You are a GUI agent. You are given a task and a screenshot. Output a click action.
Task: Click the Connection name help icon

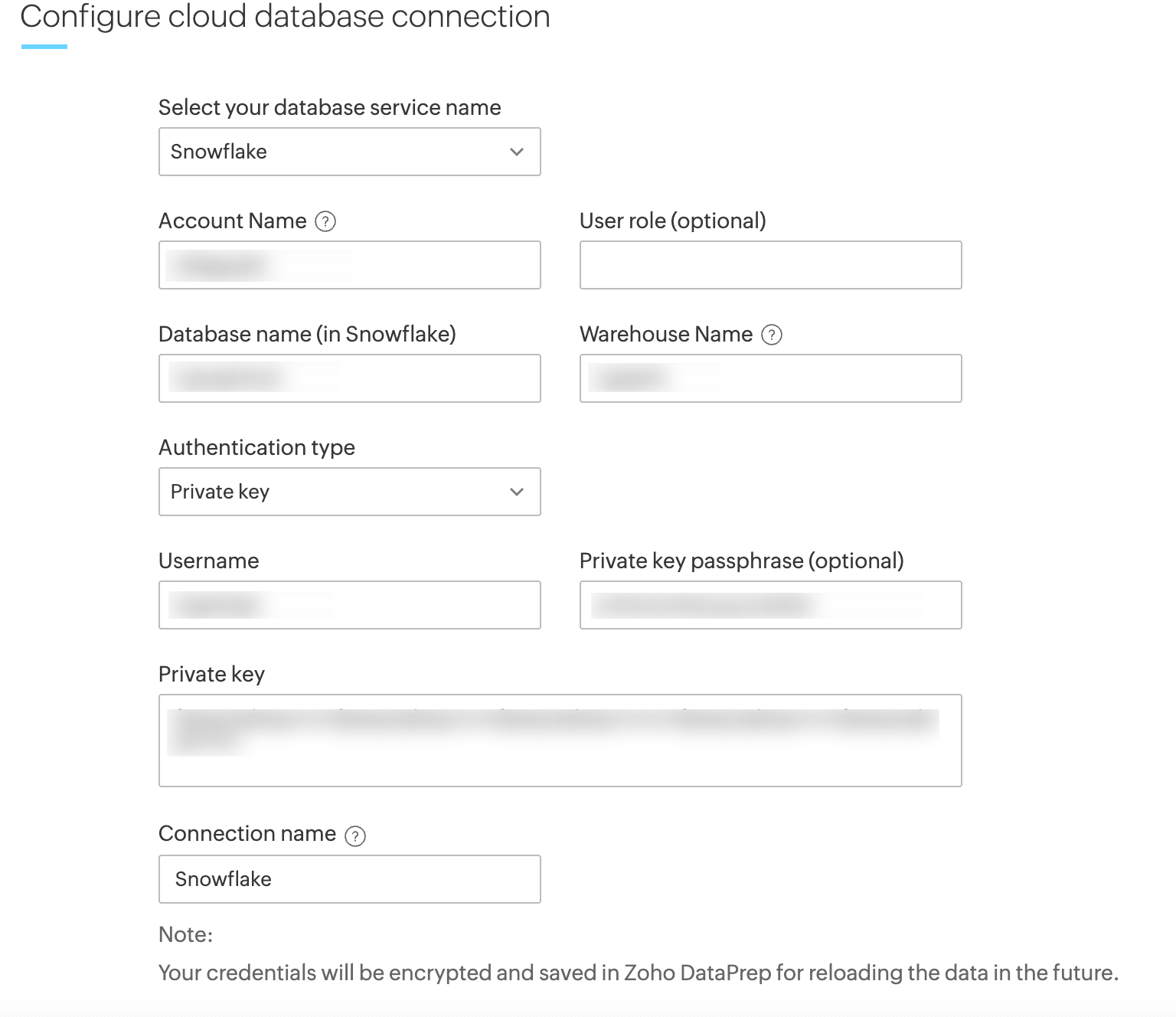coord(354,836)
